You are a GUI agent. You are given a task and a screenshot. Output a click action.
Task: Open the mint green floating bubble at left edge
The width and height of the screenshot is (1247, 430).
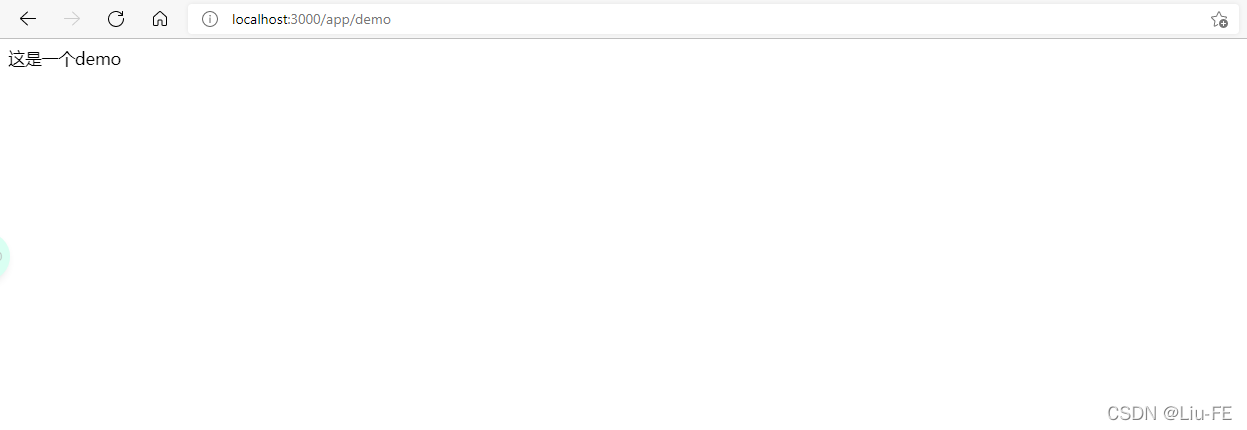pyautogui.click(x=4, y=259)
